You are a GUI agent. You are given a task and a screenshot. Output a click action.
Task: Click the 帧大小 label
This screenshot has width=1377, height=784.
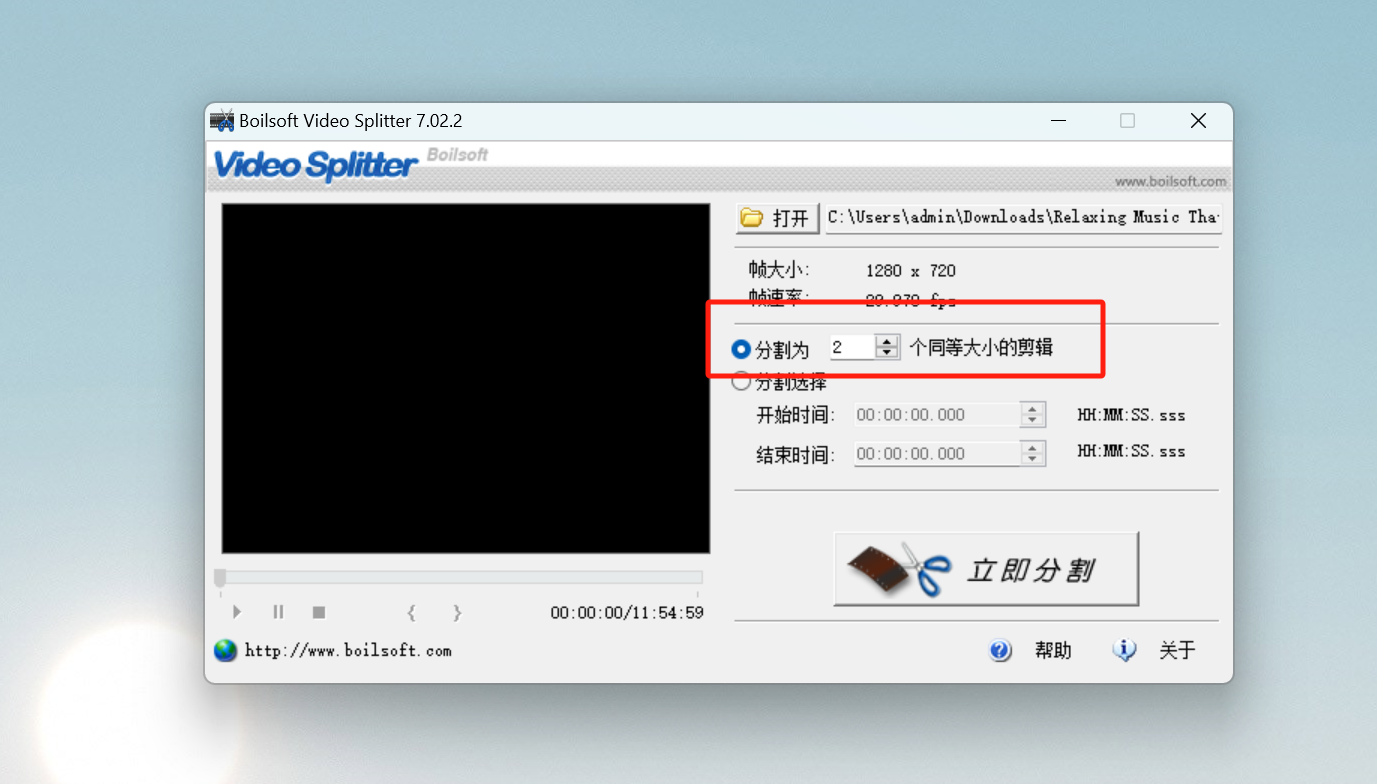[x=779, y=270]
